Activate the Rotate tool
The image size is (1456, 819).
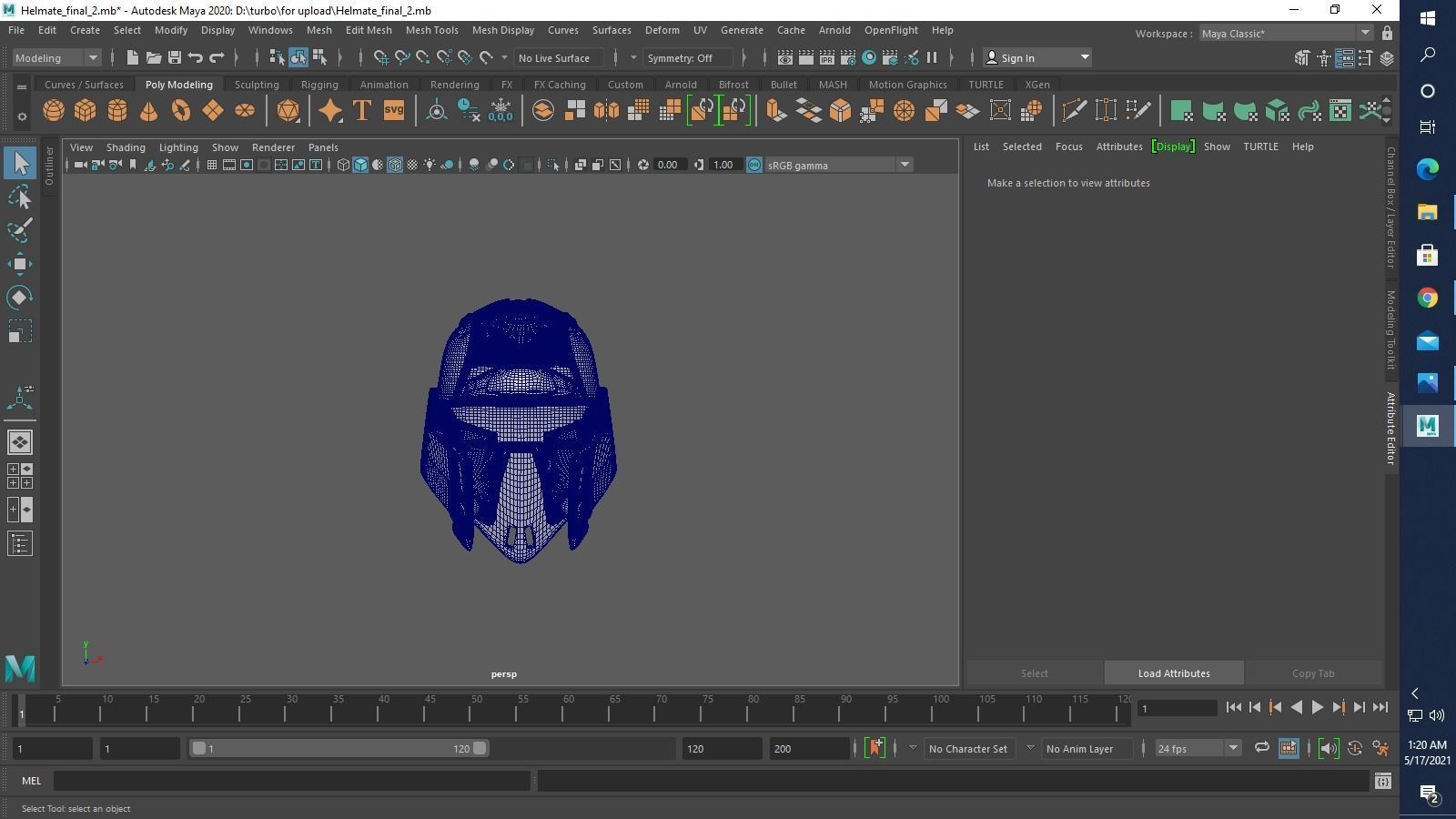coord(20,298)
